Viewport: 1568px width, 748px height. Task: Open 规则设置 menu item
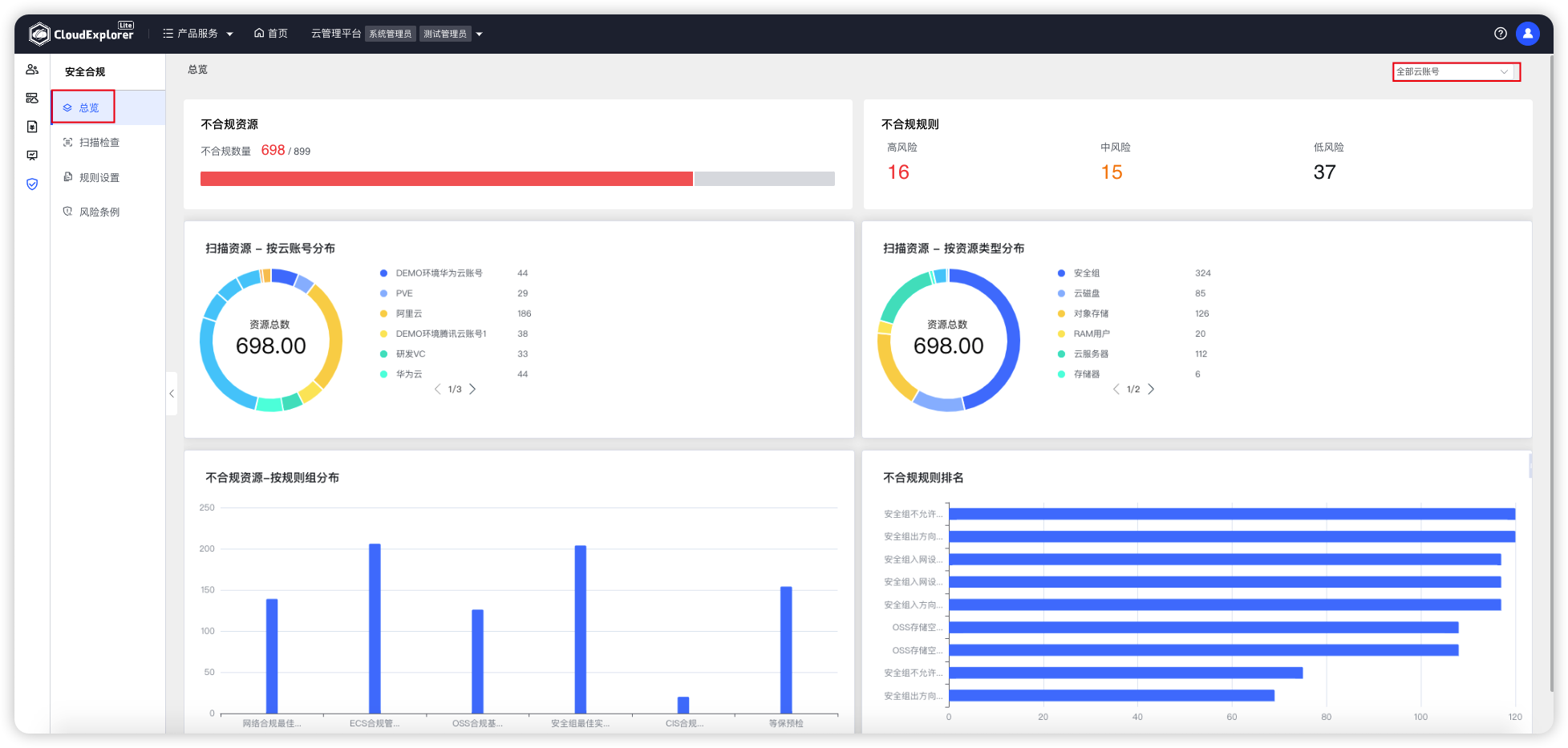click(107, 177)
